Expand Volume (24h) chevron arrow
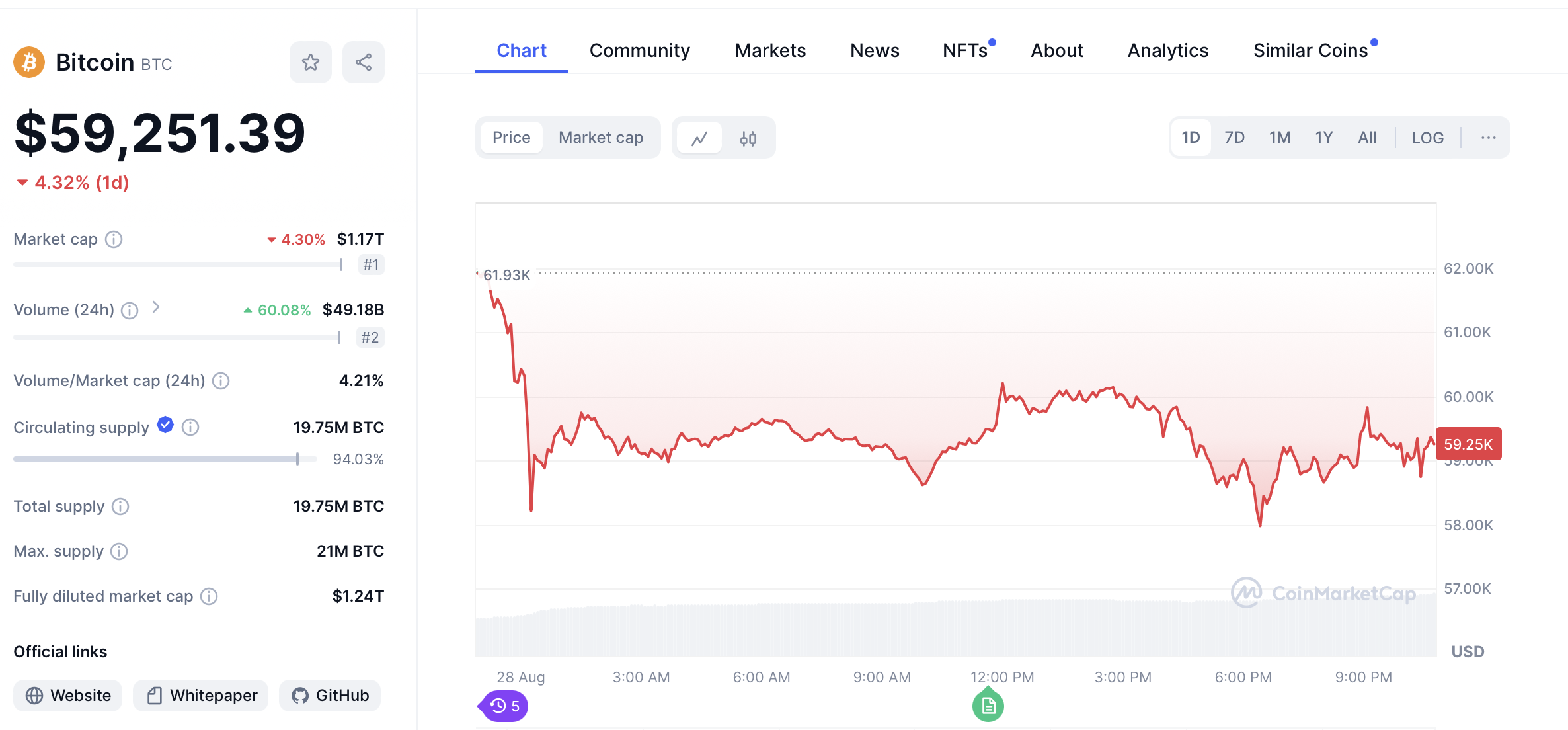 (x=156, y=307)
